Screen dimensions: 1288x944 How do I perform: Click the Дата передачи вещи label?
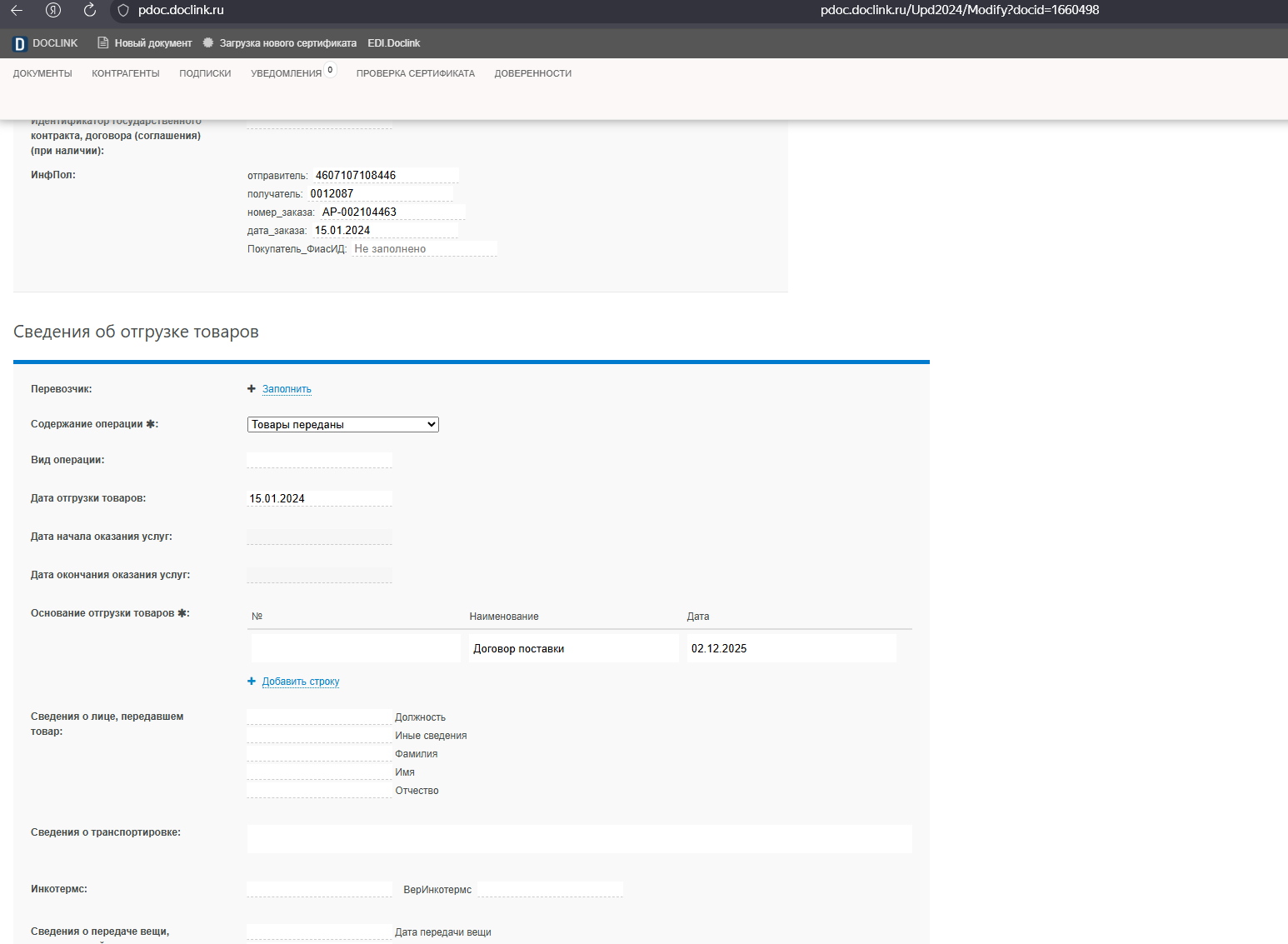pyautogui.click(x=443, y=932)
